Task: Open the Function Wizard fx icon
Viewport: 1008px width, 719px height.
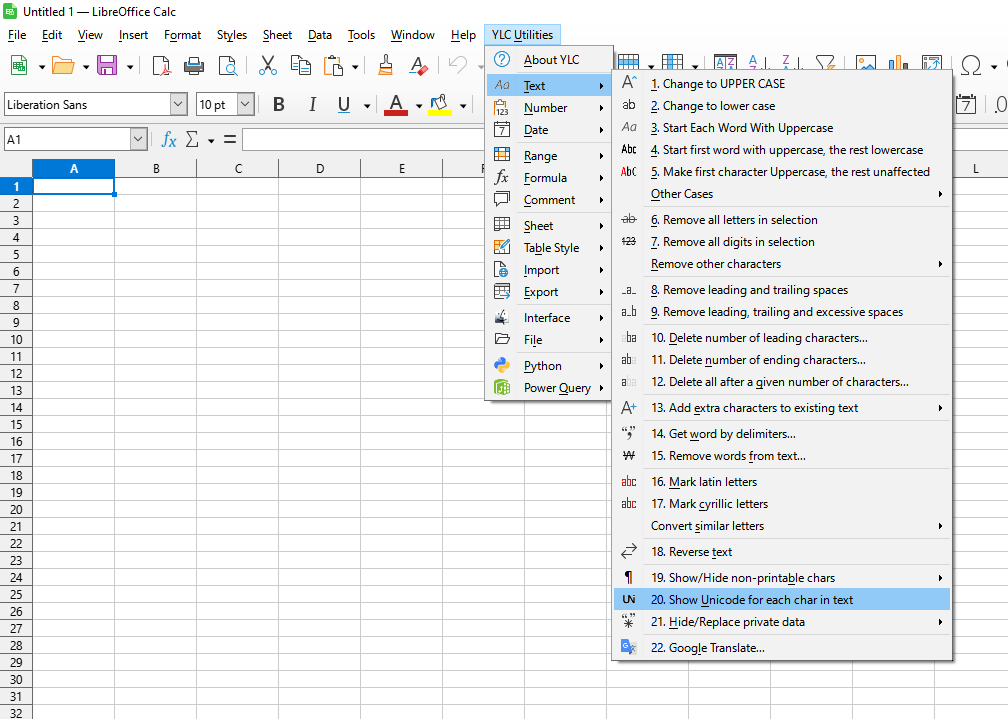Action: click(169, 140)
